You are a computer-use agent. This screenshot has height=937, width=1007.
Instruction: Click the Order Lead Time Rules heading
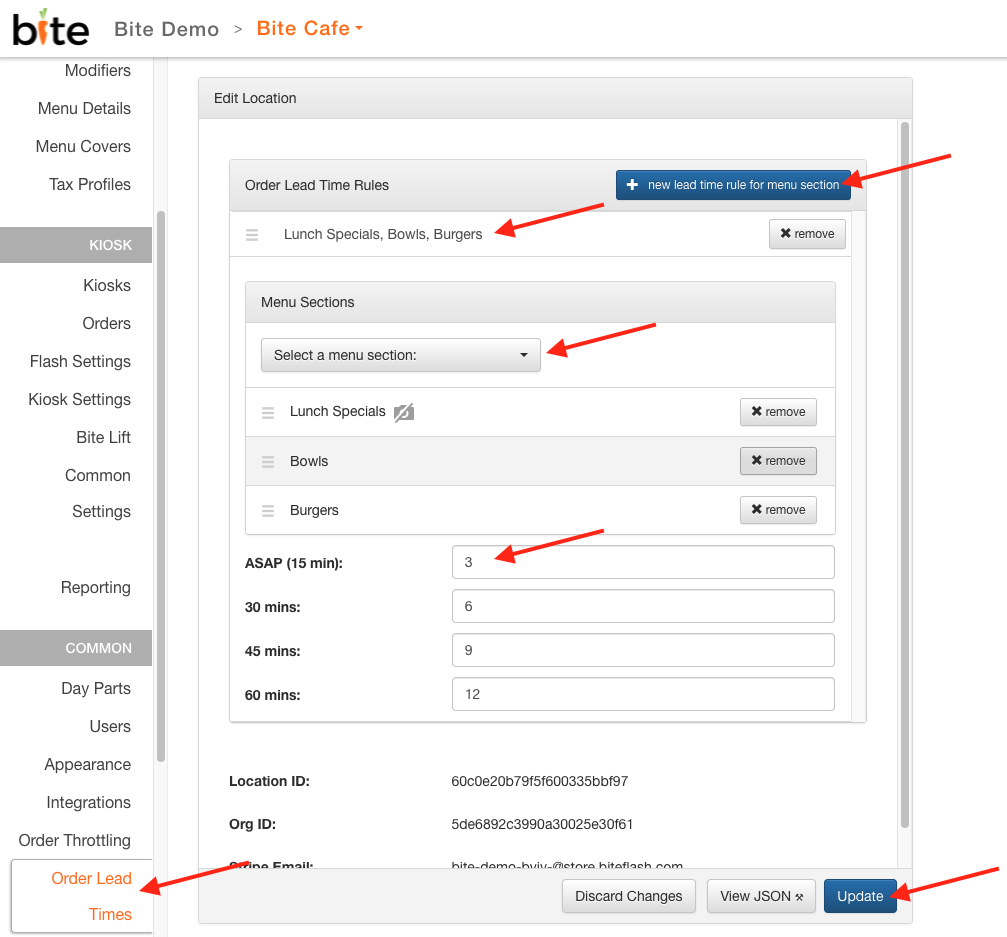317,185
